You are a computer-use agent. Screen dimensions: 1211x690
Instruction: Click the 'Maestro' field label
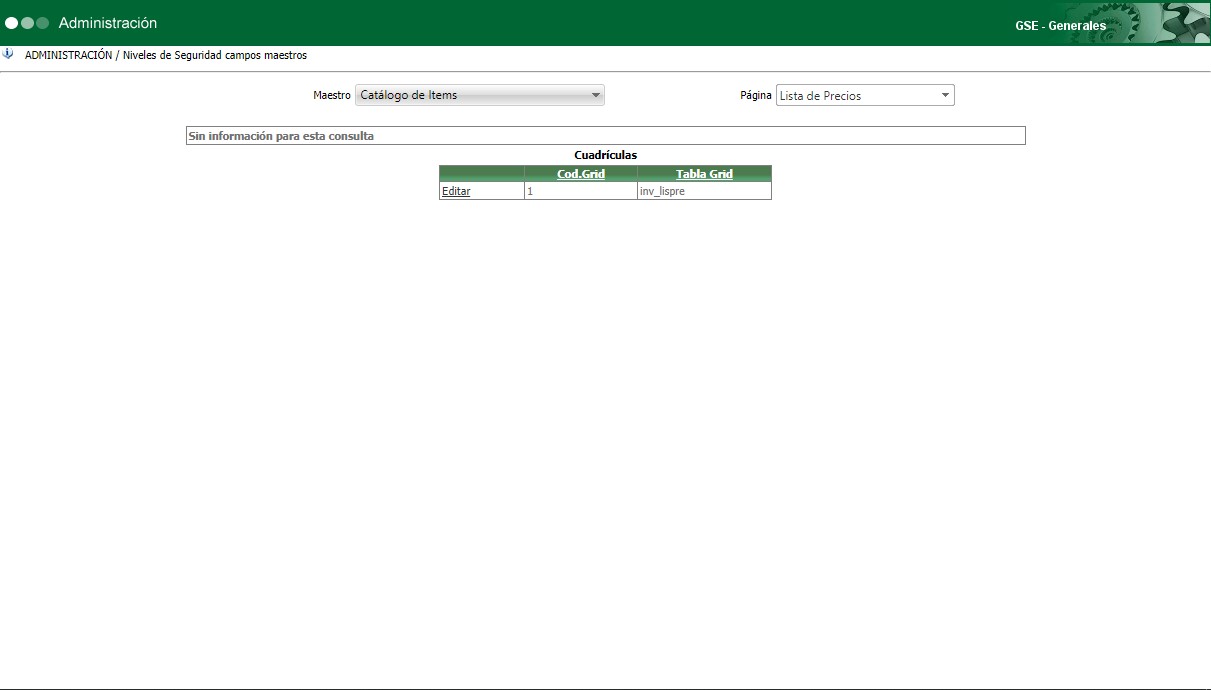pos(332,95)
